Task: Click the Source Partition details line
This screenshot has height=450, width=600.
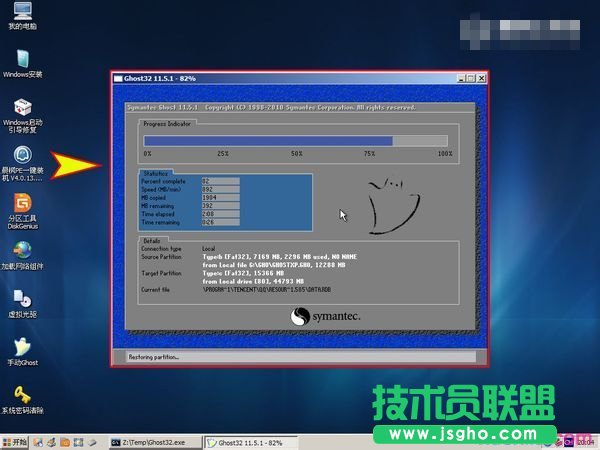Action: 279,257
